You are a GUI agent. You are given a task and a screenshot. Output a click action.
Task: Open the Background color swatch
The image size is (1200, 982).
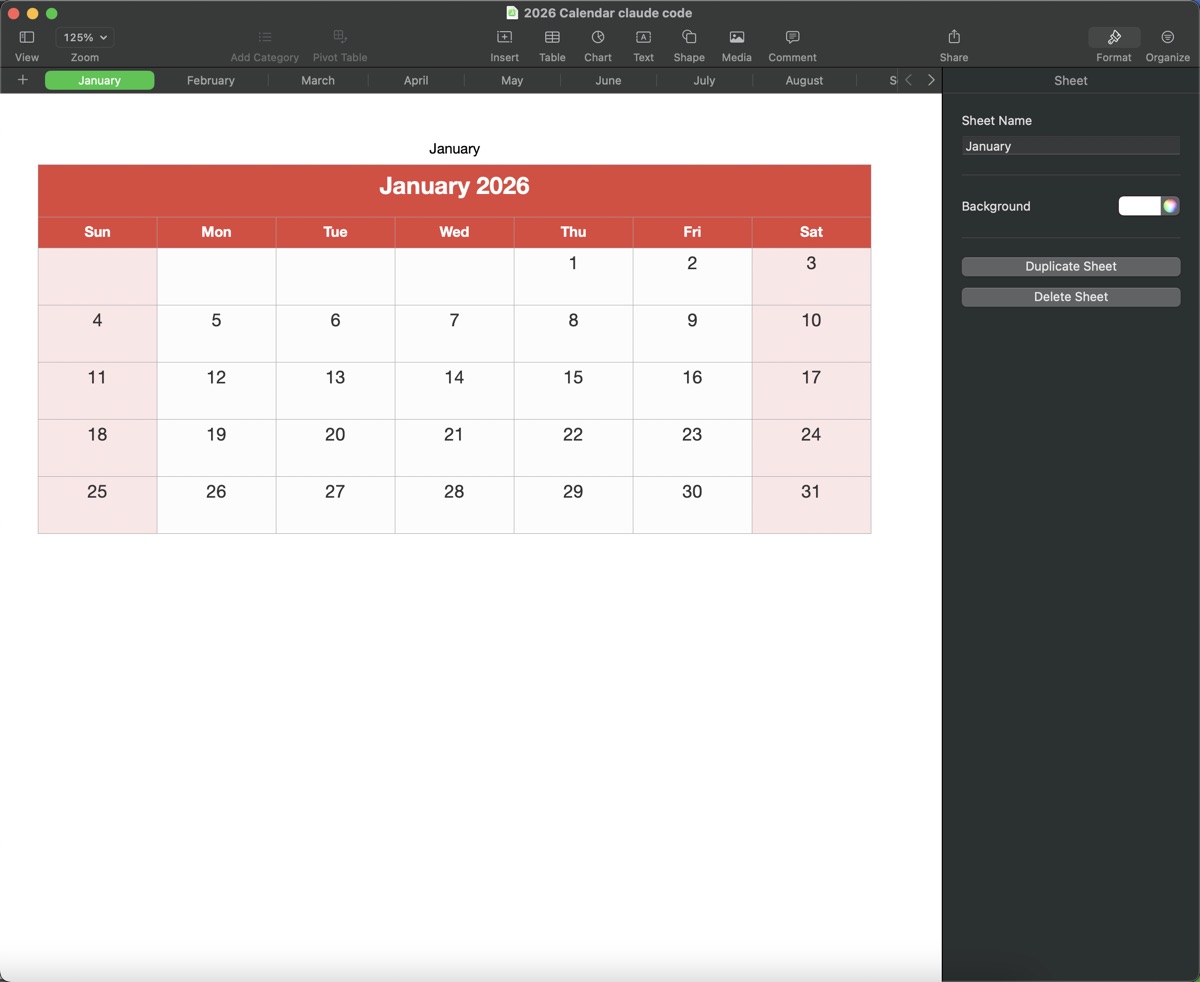[x=1139, y=206]
